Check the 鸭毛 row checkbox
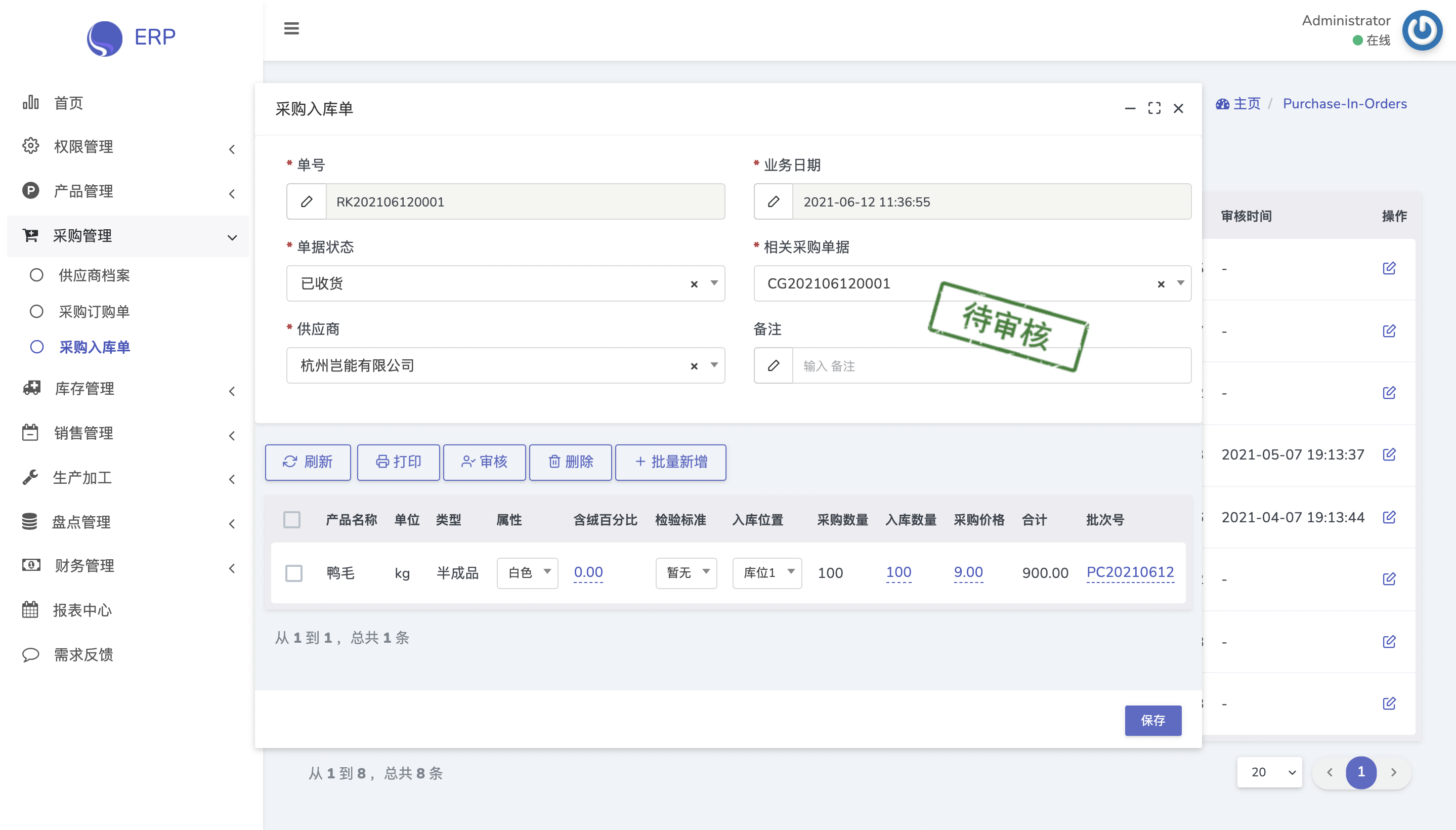The image size is (1456, 830). click(294, 573)
